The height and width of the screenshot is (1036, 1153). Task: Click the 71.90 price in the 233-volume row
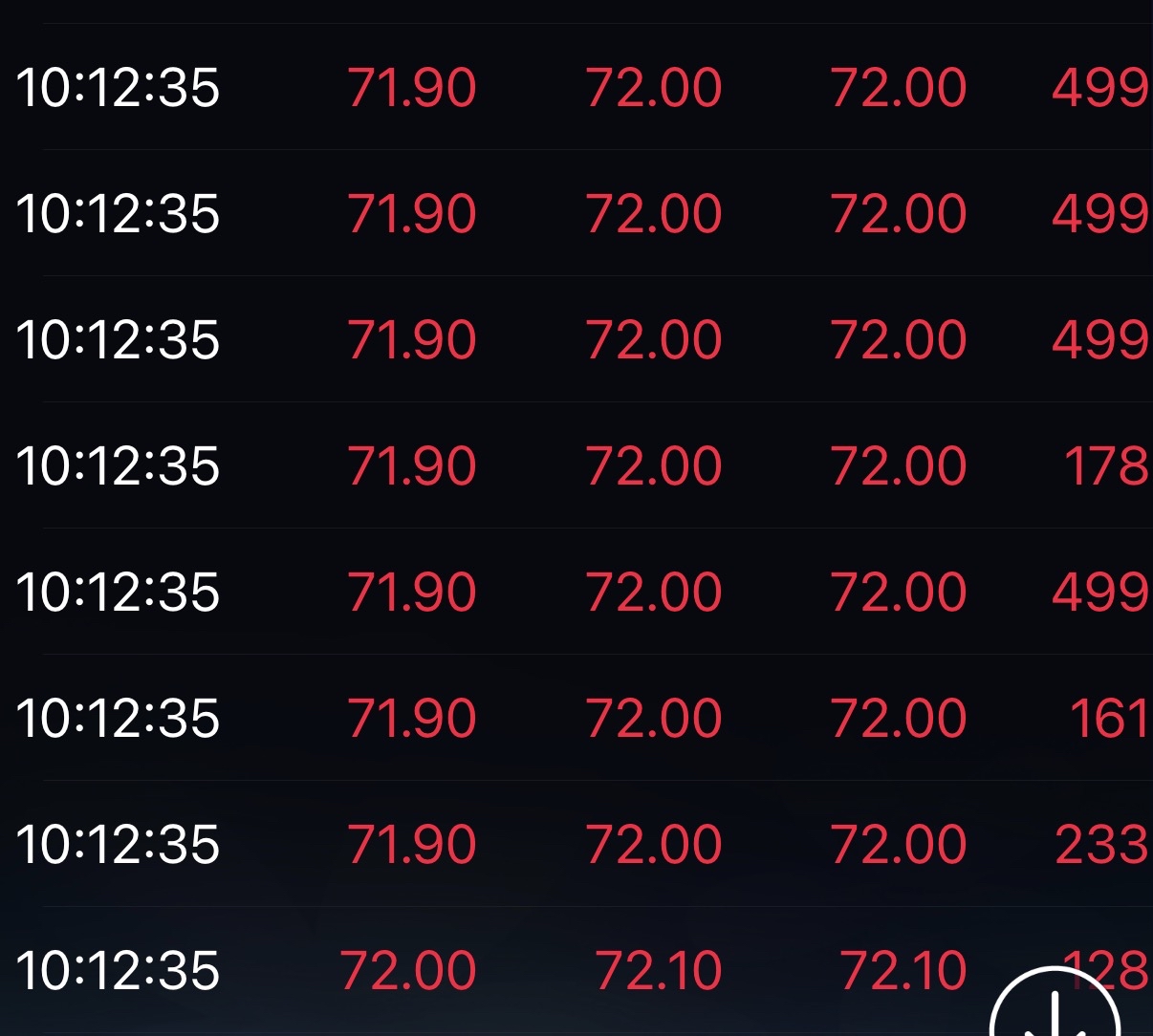[411, 845]
